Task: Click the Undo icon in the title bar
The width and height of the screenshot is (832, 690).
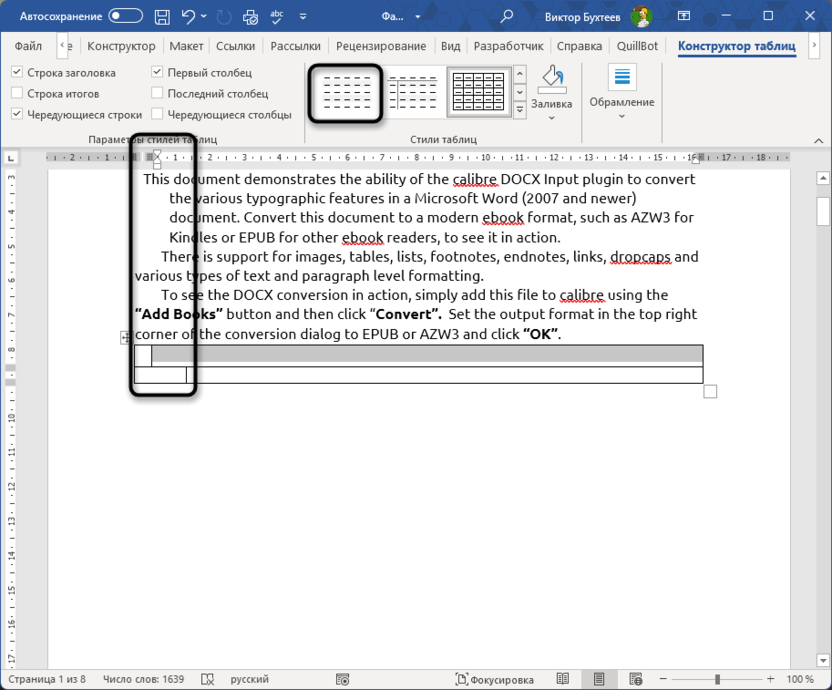Action: (x=188, y=16)
